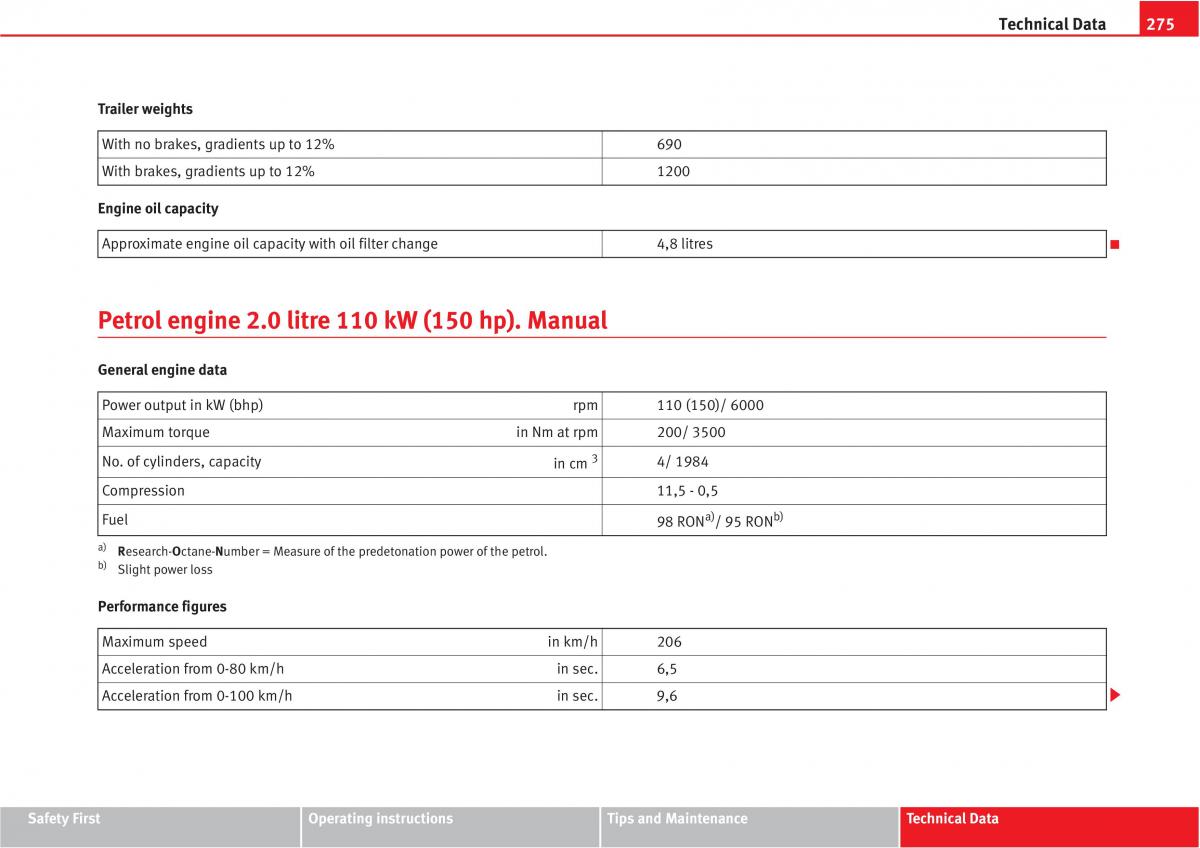Click the Performance figures heading

coord(162,607)
